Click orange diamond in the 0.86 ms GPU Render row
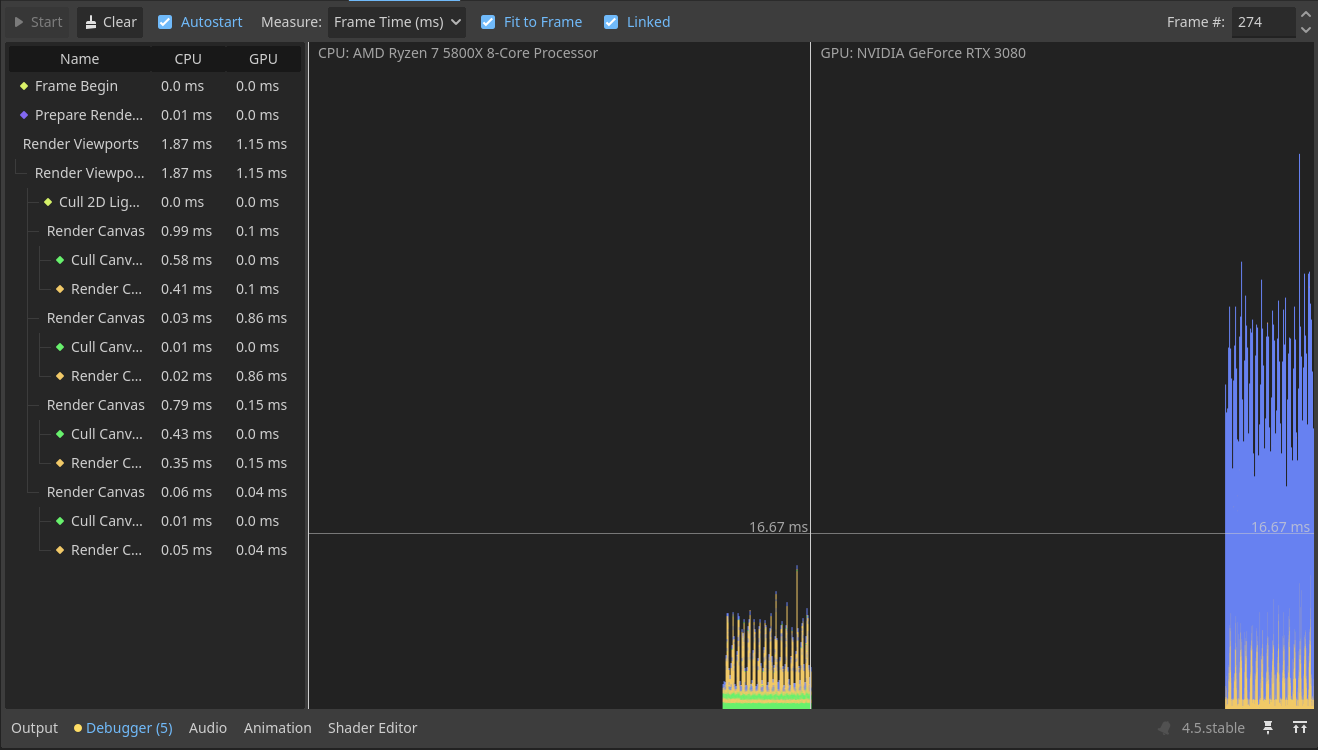This screenshot has height=750, width=1318. tap(60, 376)
